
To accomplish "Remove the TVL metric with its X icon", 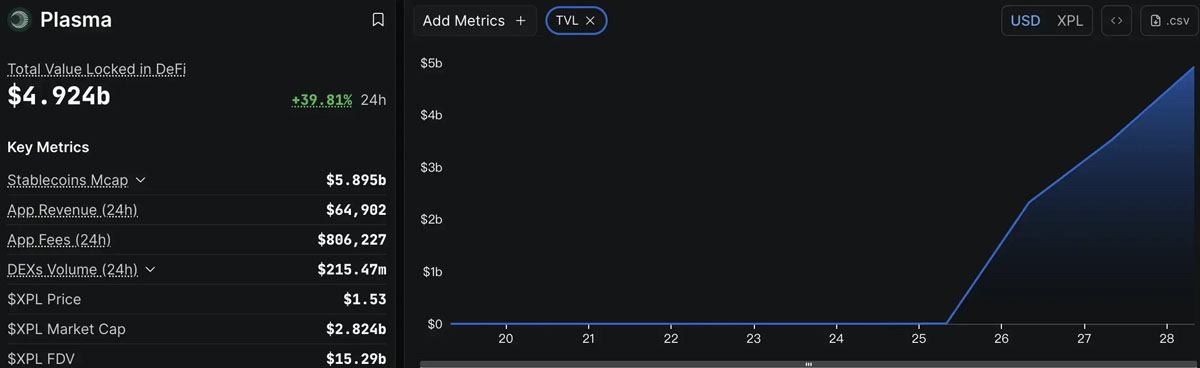I will pyautogui.click(x=590, y=20).
